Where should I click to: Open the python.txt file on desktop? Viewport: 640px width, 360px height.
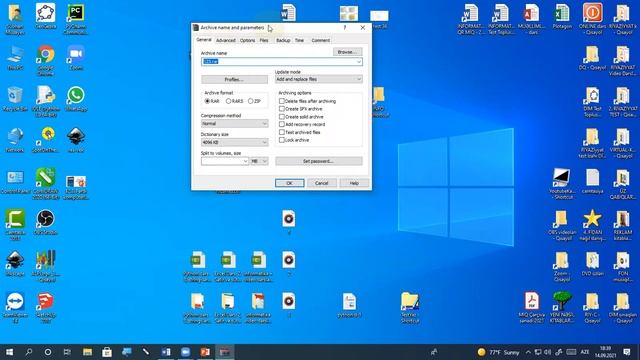(x=349, y=304)
